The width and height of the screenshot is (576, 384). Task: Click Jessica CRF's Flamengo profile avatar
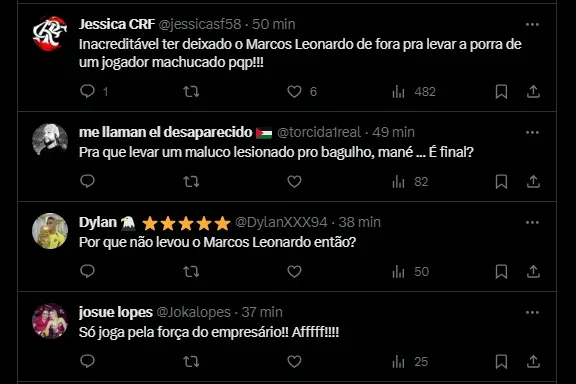tap(50, 33)
